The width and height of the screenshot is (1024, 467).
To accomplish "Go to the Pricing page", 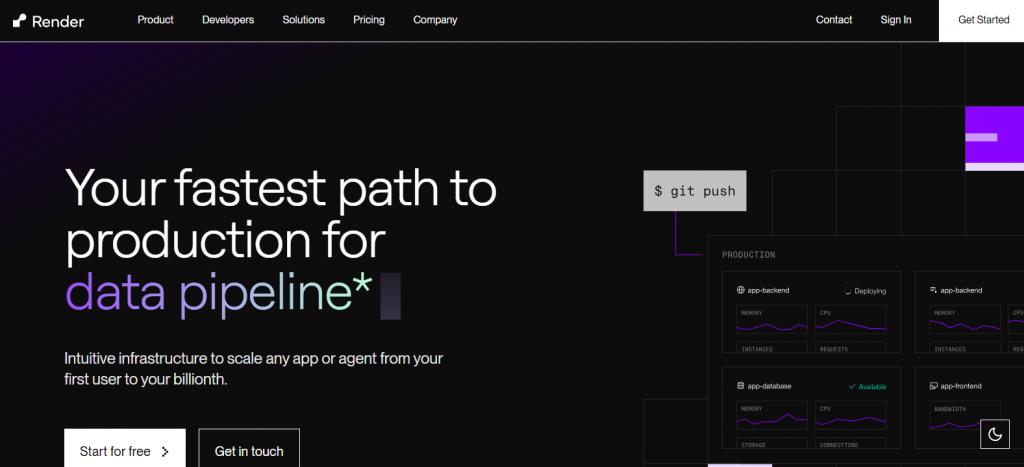I will click(x=369, y=20).
